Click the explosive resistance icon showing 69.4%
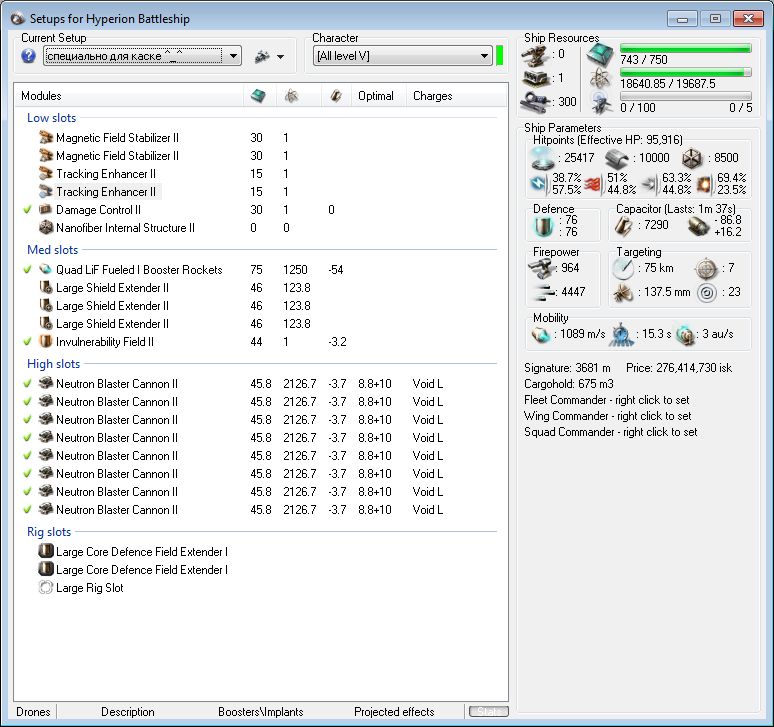774x727 pixels. tap(705, 184)
